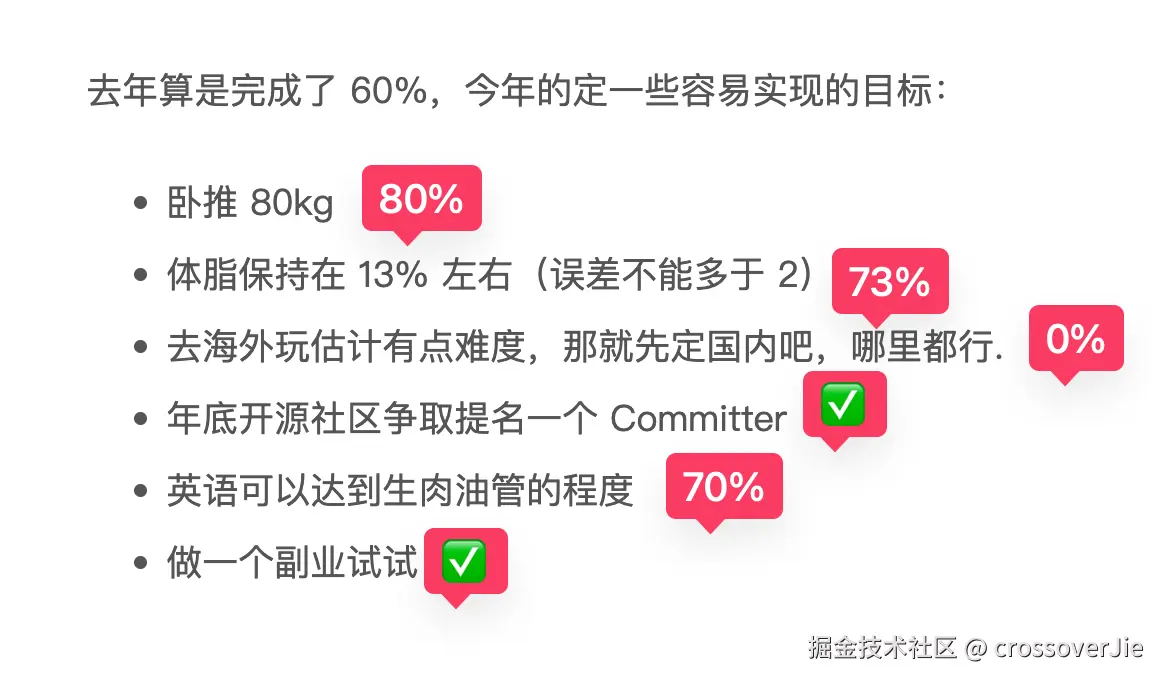The width and height of the screenshot is (1164, 682).
Task: Click the 掘金技术社区 watermark text
Action: pos(883,647)
